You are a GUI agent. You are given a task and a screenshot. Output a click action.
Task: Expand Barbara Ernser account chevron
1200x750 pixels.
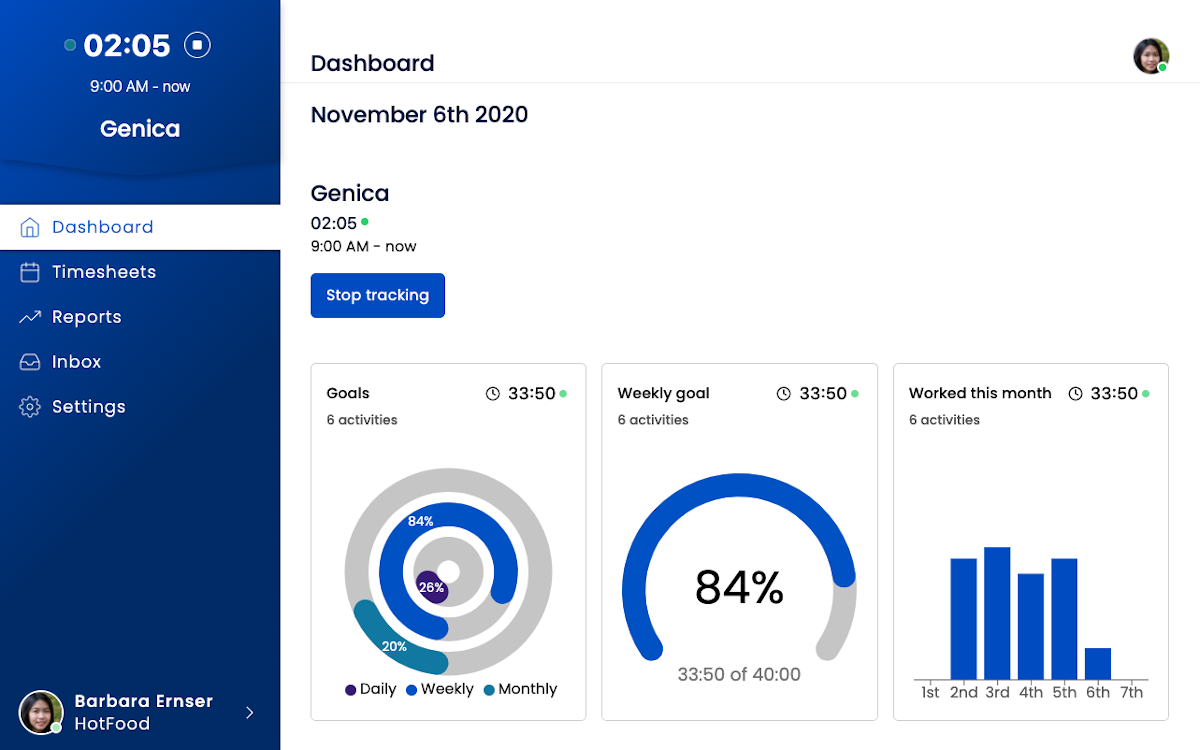coord(250,712)
